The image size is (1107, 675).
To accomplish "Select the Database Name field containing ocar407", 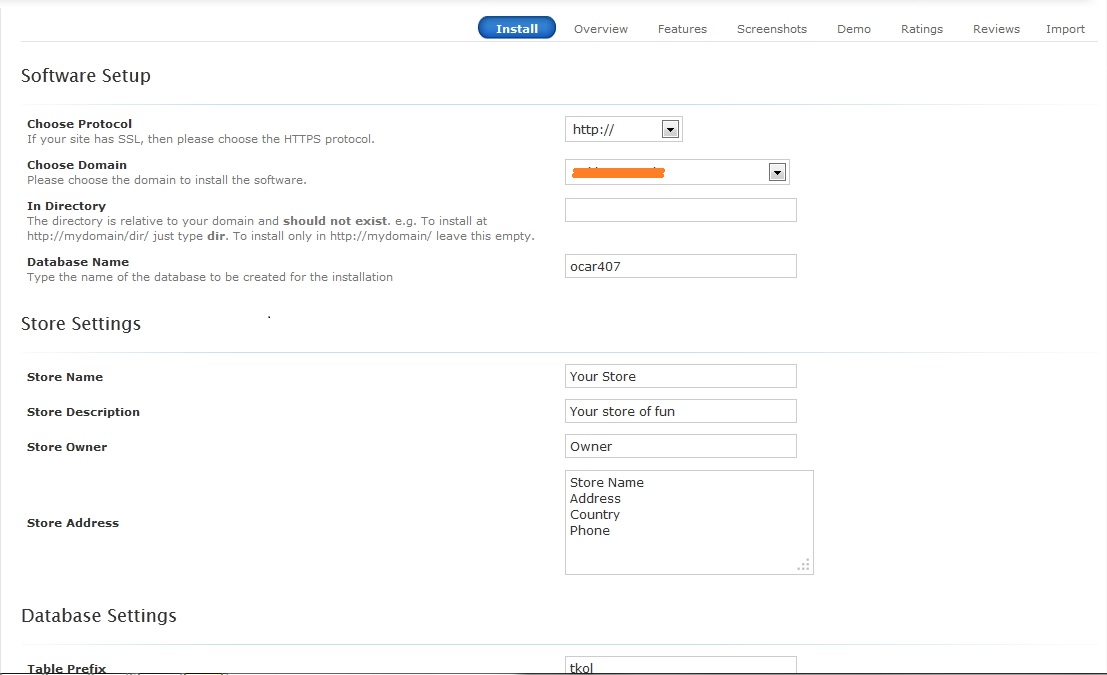I will 680,266.
